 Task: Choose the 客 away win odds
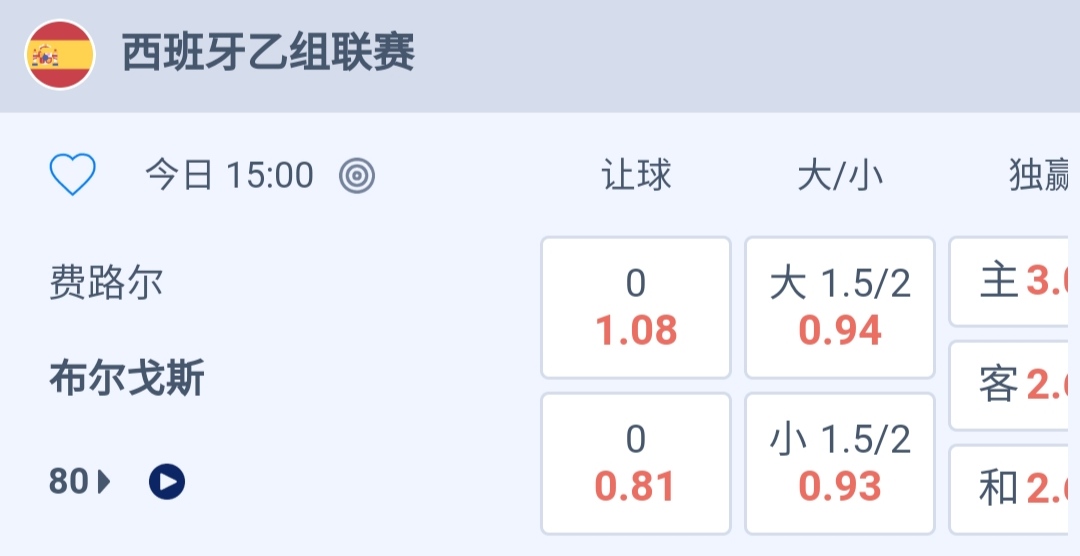click(1014, 385)
